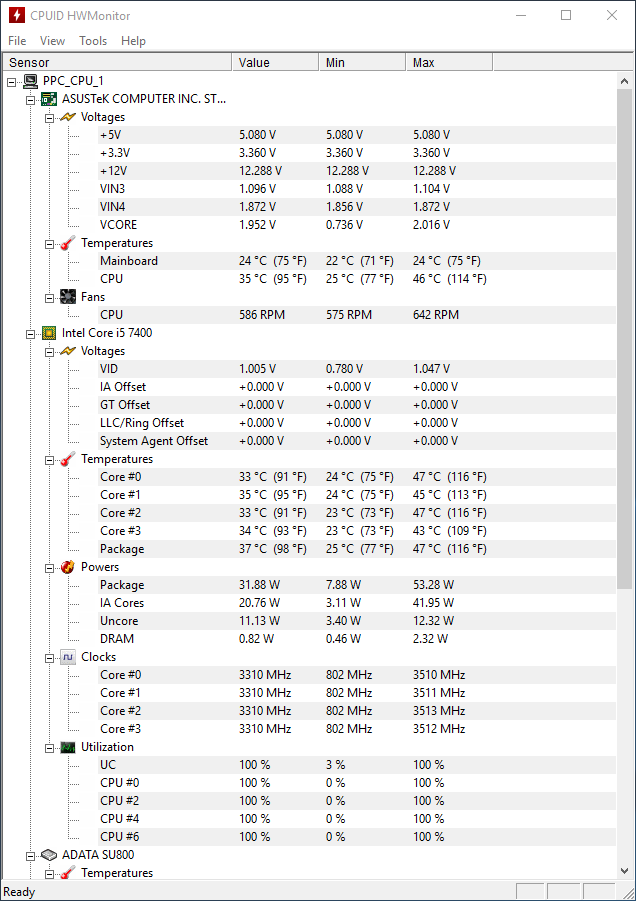This screenshot has width=636, height=901.
Task: Select the VCORE row
Action: tap(356, 225)
